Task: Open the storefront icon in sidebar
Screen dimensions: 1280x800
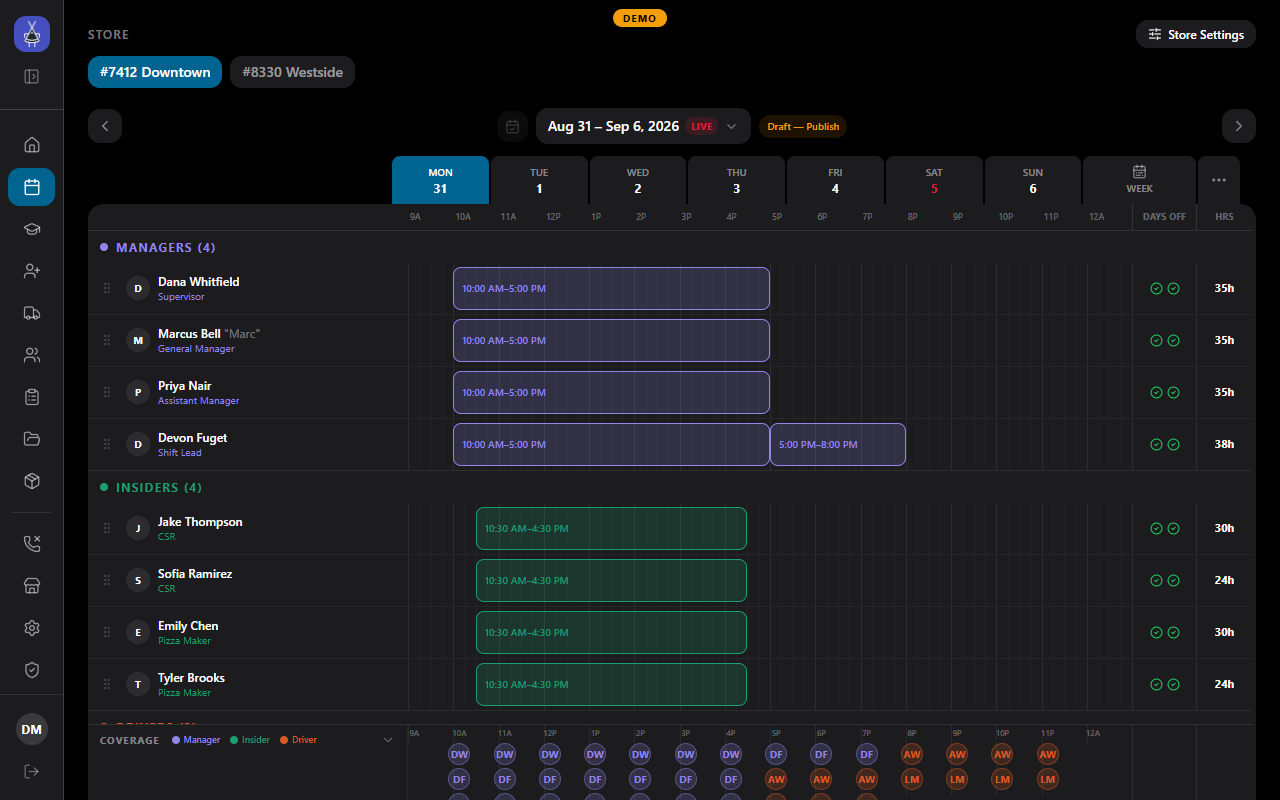Action: point(32,586)
